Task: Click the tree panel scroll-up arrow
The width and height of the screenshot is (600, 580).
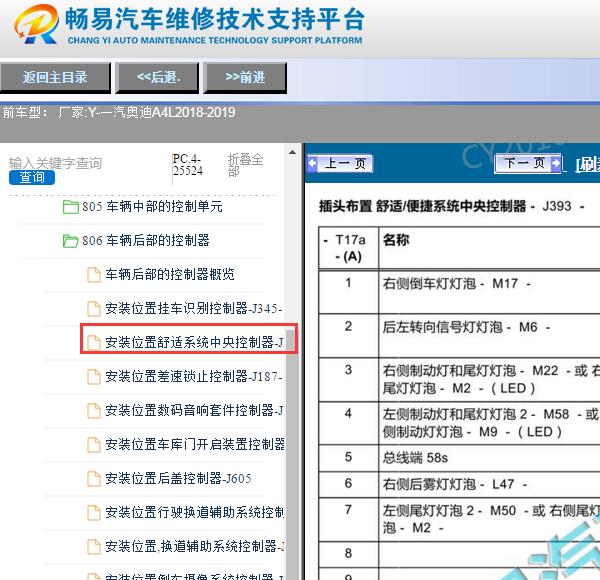Action: click(x=292, y=152)
